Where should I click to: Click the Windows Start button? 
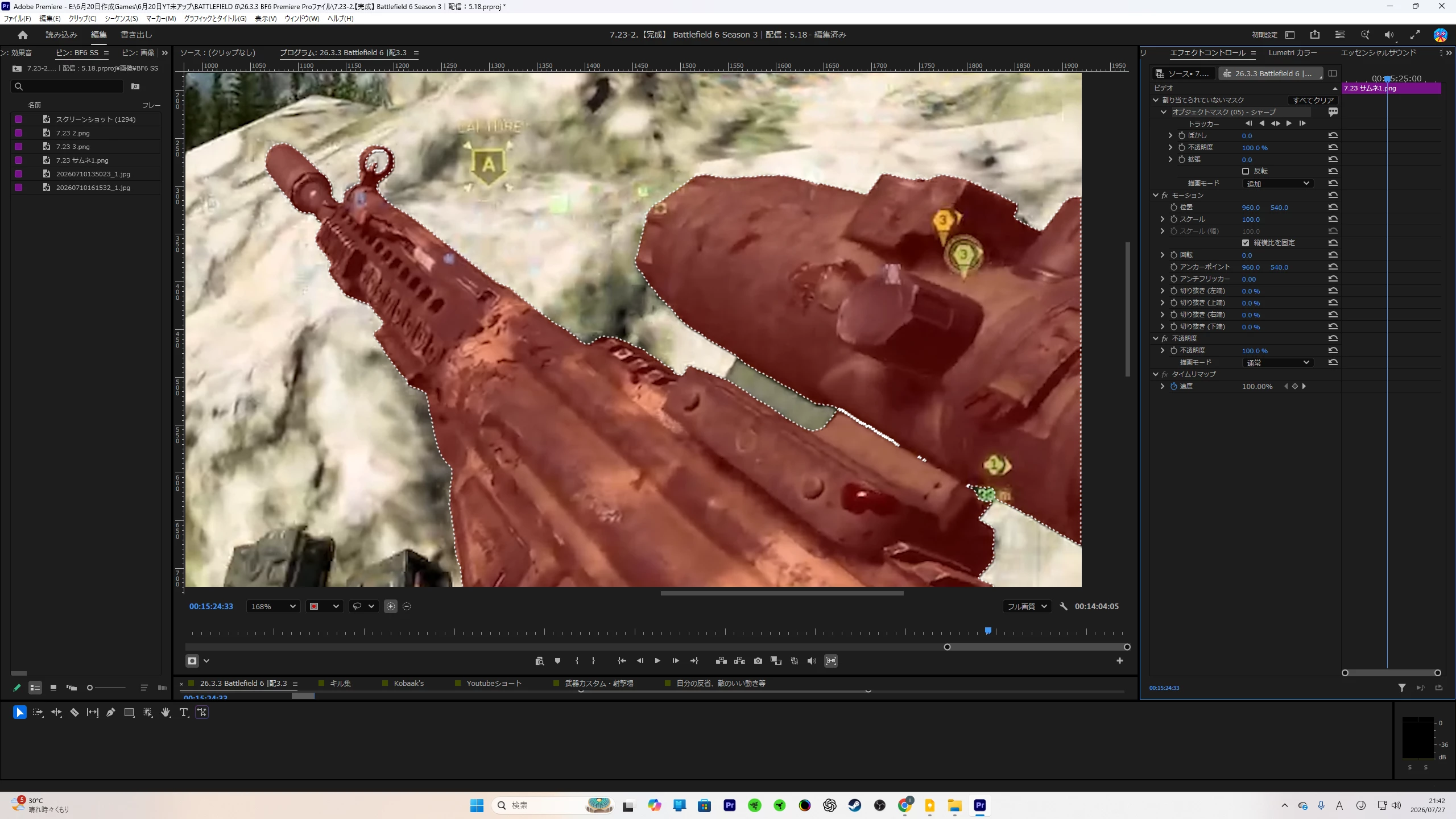tap(477, 805)
